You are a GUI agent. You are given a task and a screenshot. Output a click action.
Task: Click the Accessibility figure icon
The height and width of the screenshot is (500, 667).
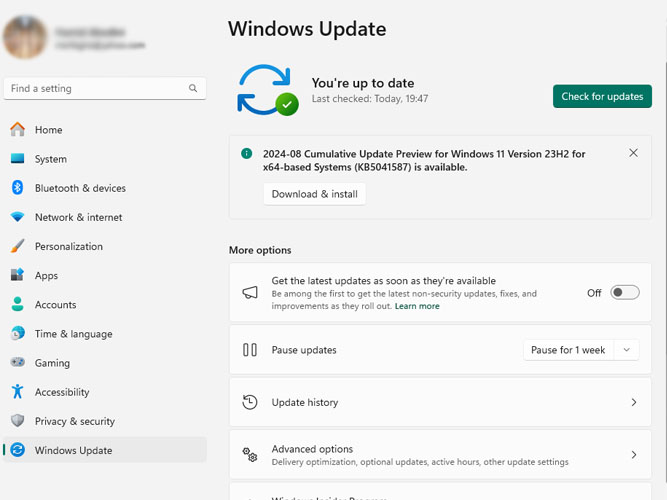coord(17,391)
